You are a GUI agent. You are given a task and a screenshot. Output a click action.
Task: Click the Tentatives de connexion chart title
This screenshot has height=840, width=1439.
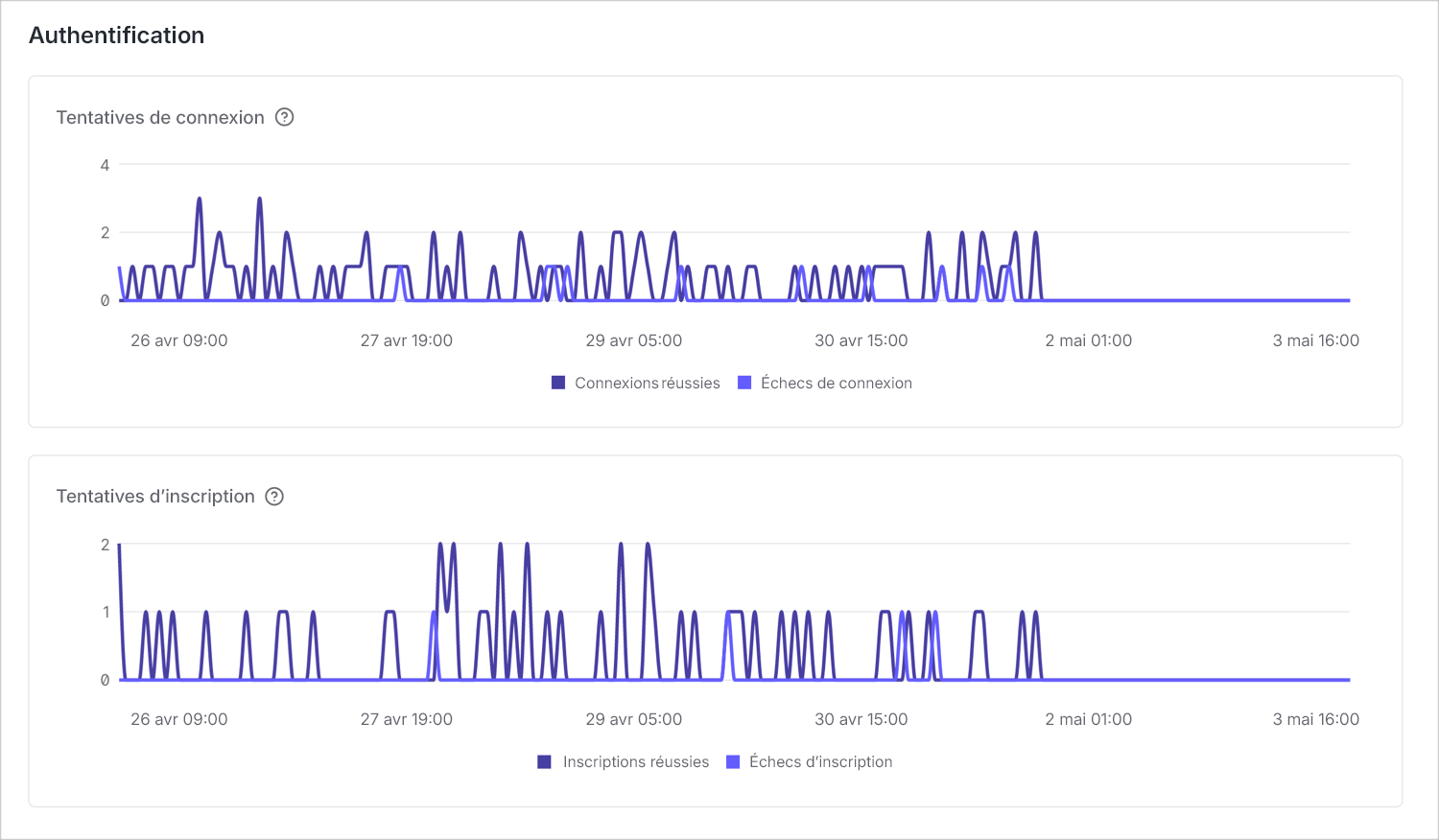160,117
